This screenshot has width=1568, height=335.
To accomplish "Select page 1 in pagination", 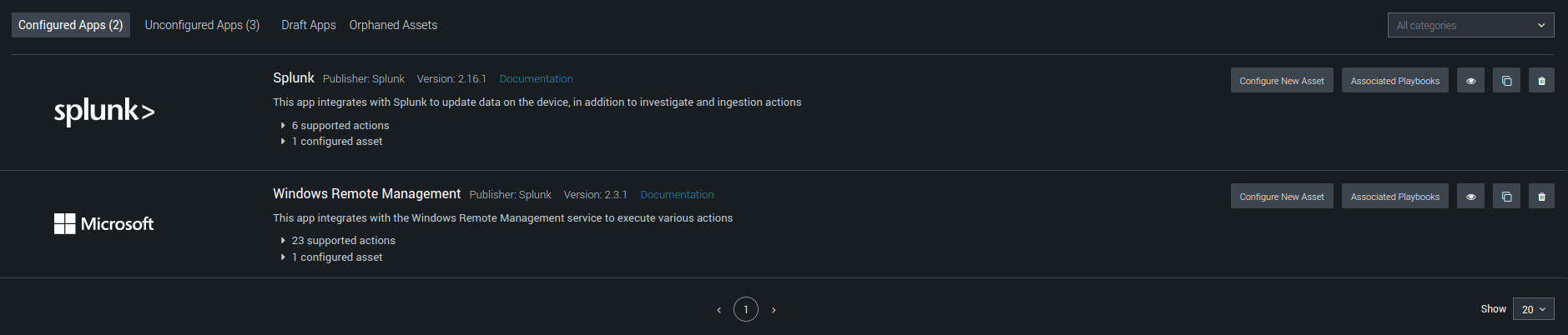I will click(x=746, y=309).
